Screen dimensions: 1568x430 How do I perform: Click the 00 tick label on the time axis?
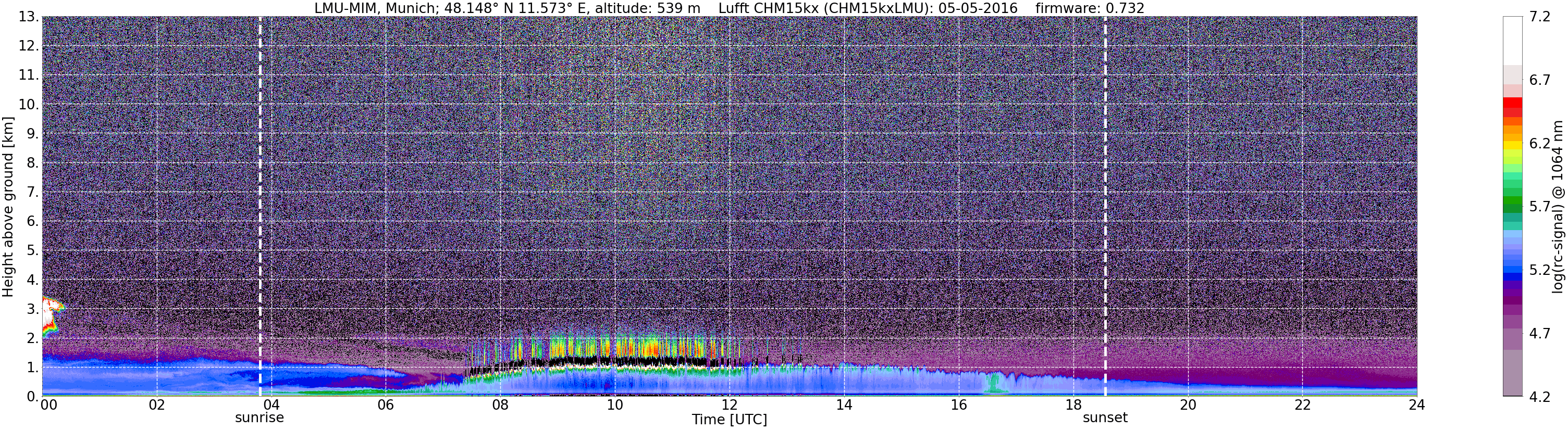coord(48,405)
